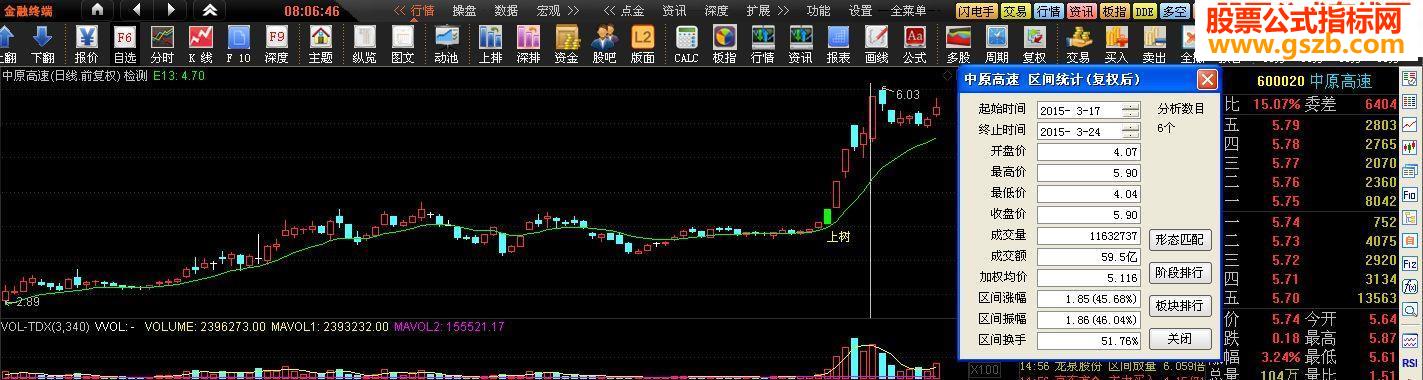The image size is (1423, 380).
Task: Open the 公式 formula manager icon
Action: coord(914,44)
